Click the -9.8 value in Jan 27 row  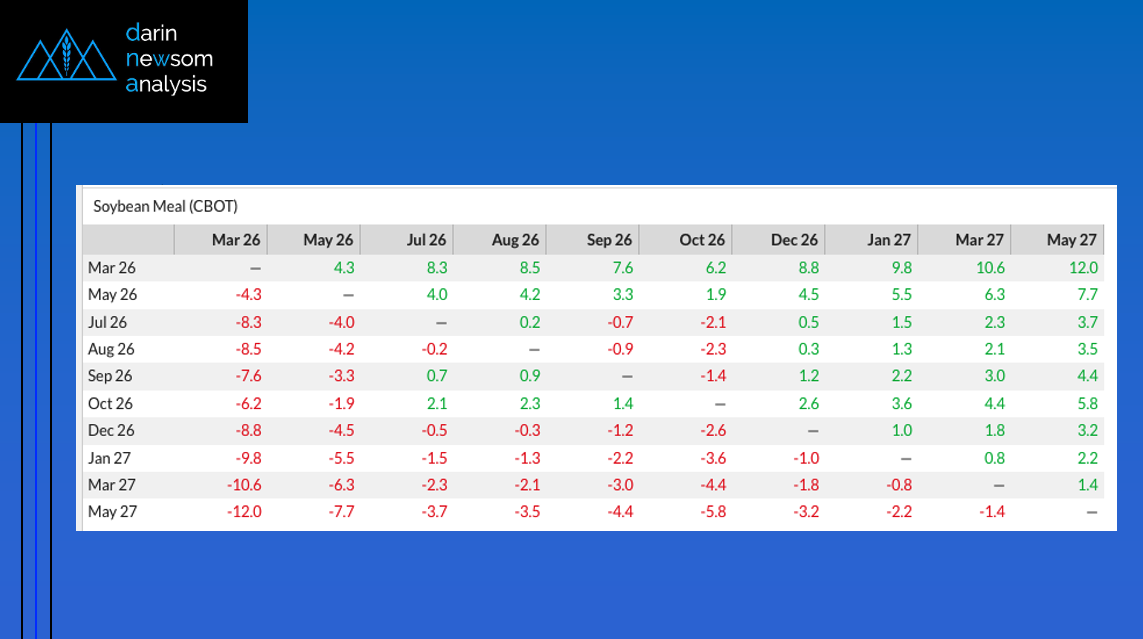pos(247,457)
